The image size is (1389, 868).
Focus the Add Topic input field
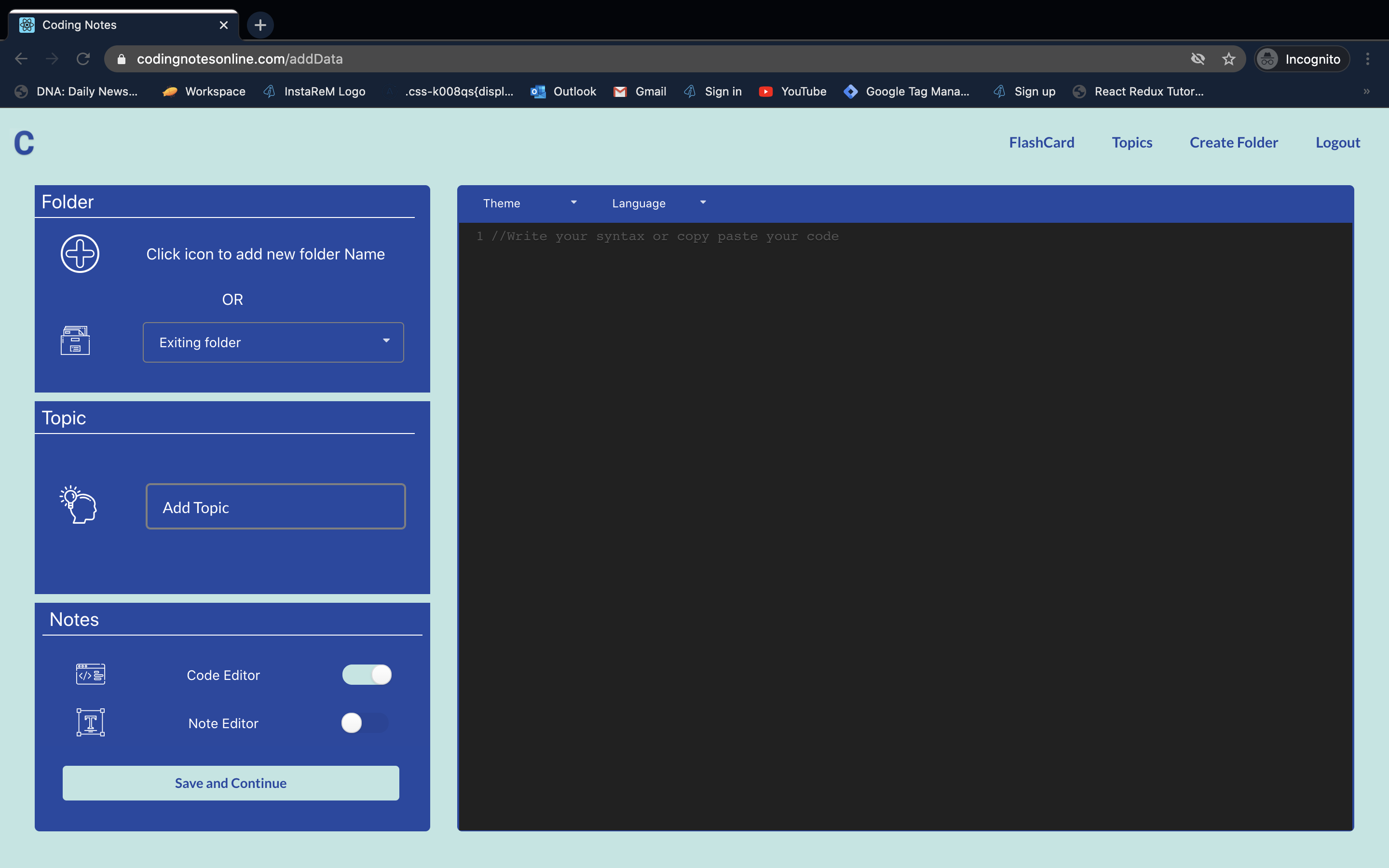point(275,506)
